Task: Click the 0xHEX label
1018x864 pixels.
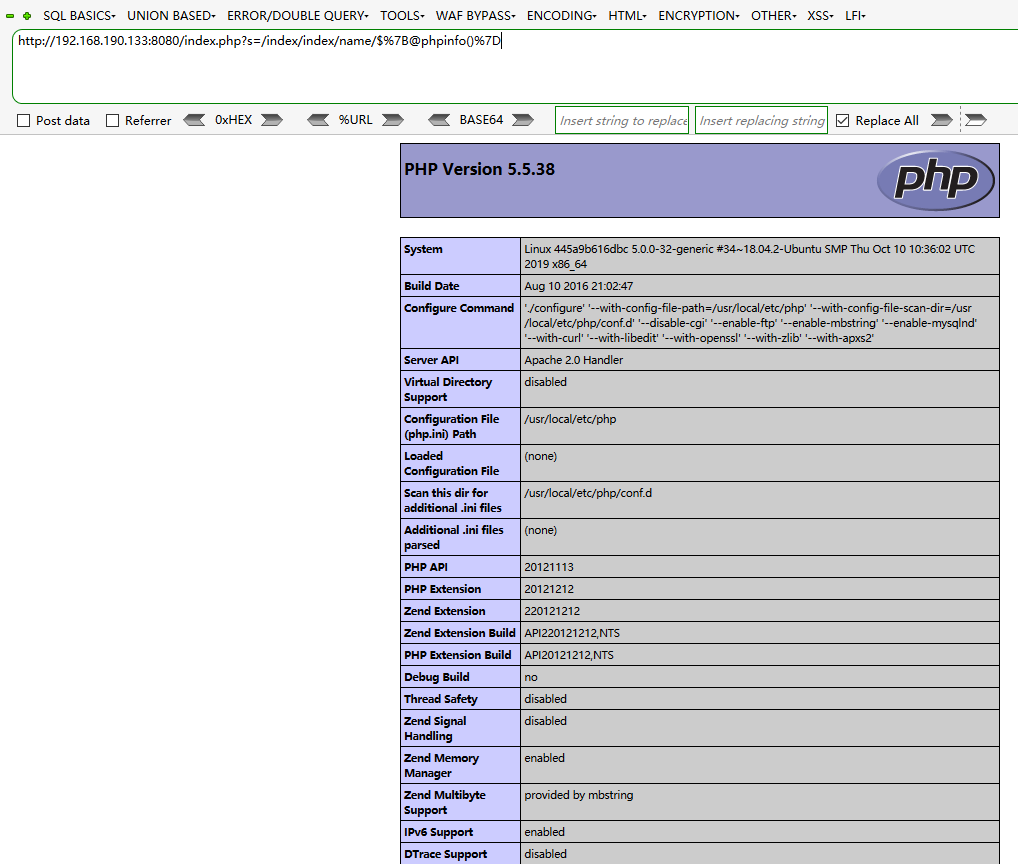Action: click(x=233, y=120)
